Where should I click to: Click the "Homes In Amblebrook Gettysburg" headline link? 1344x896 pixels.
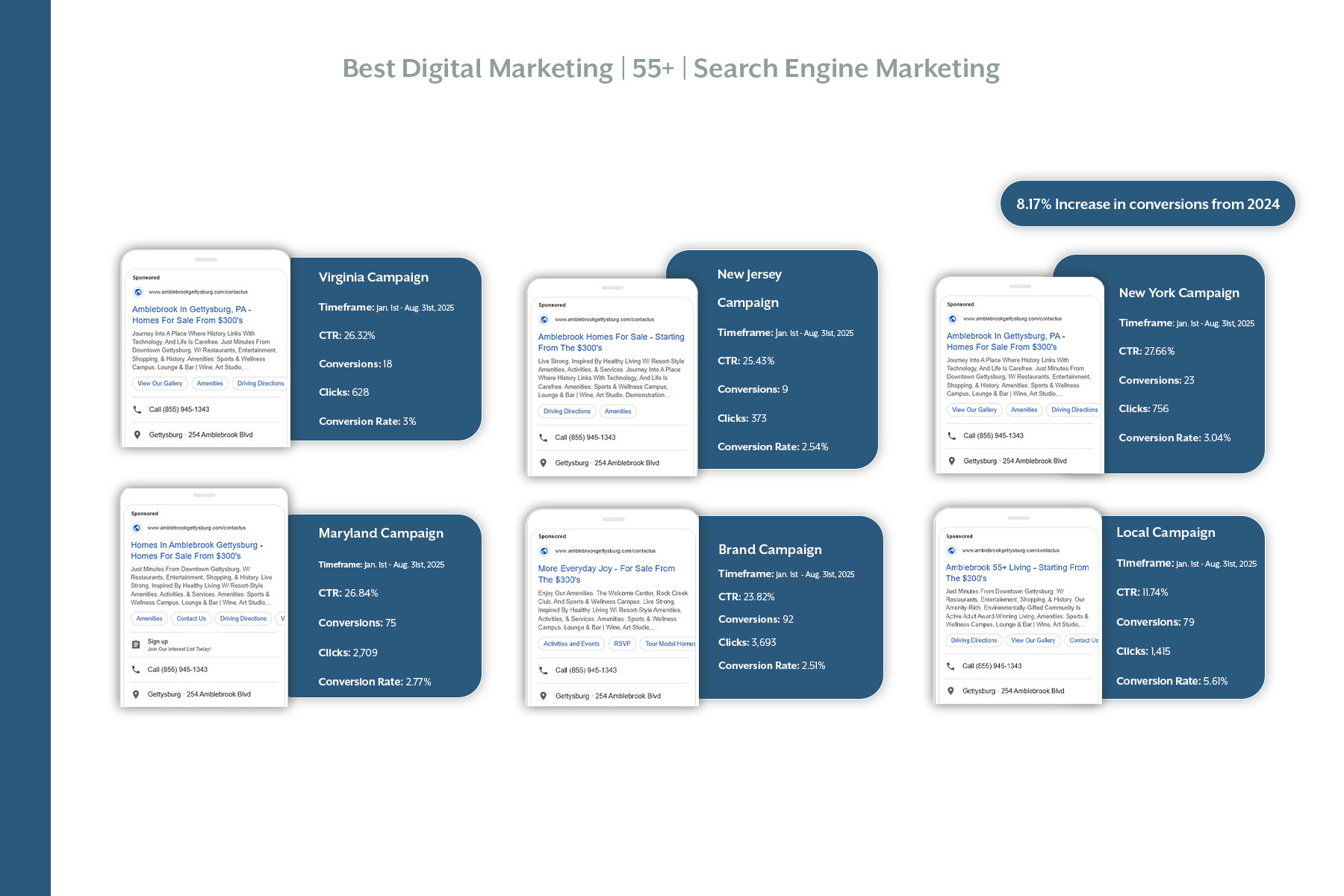pos(196,550)
